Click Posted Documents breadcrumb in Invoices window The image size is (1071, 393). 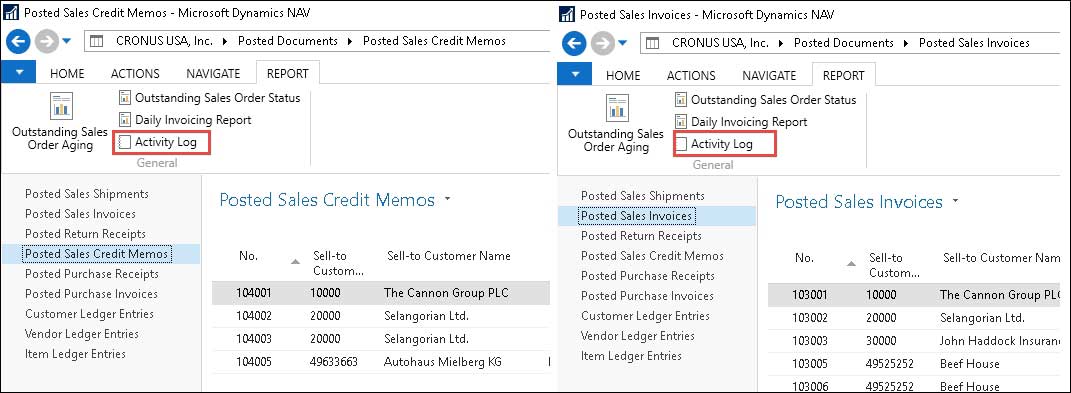844,43
